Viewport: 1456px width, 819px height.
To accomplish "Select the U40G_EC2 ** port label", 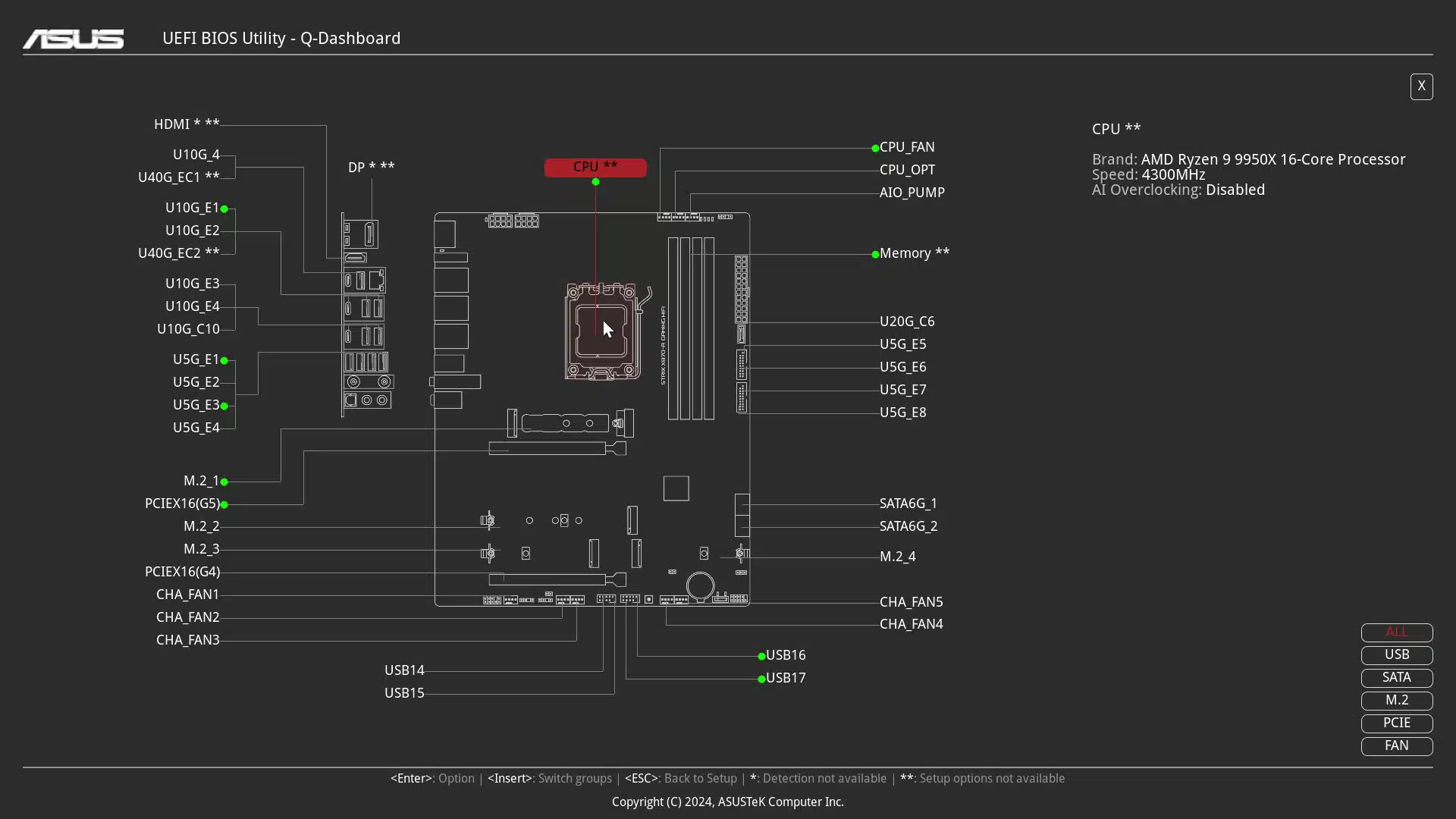I will tap(179, 253).
